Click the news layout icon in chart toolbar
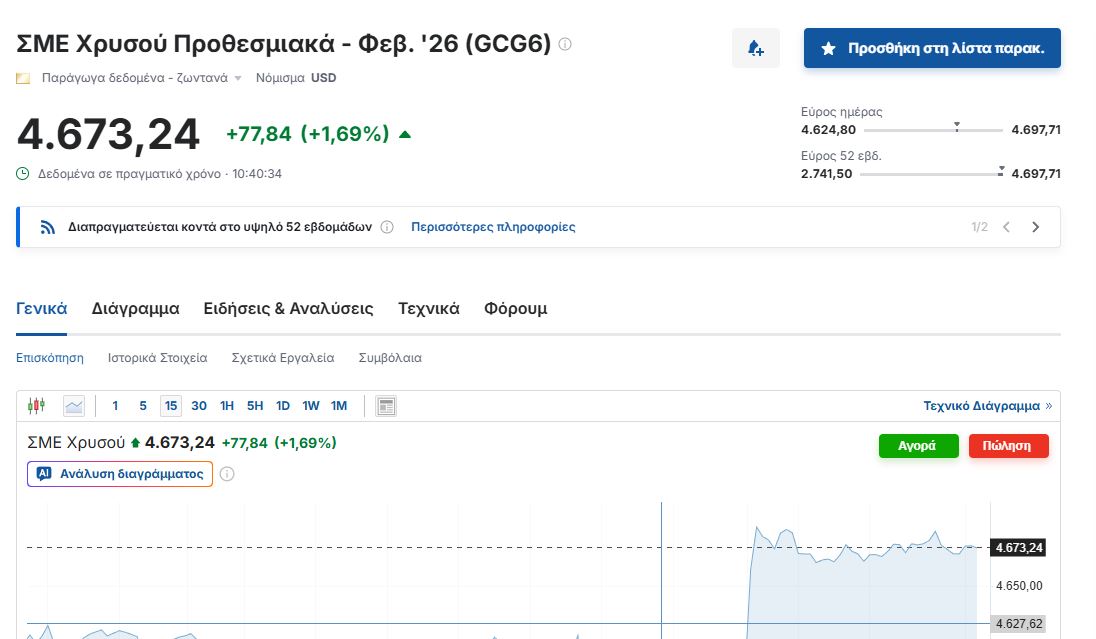This screenshot has height=639, width=1096. (x=386, y=406)
